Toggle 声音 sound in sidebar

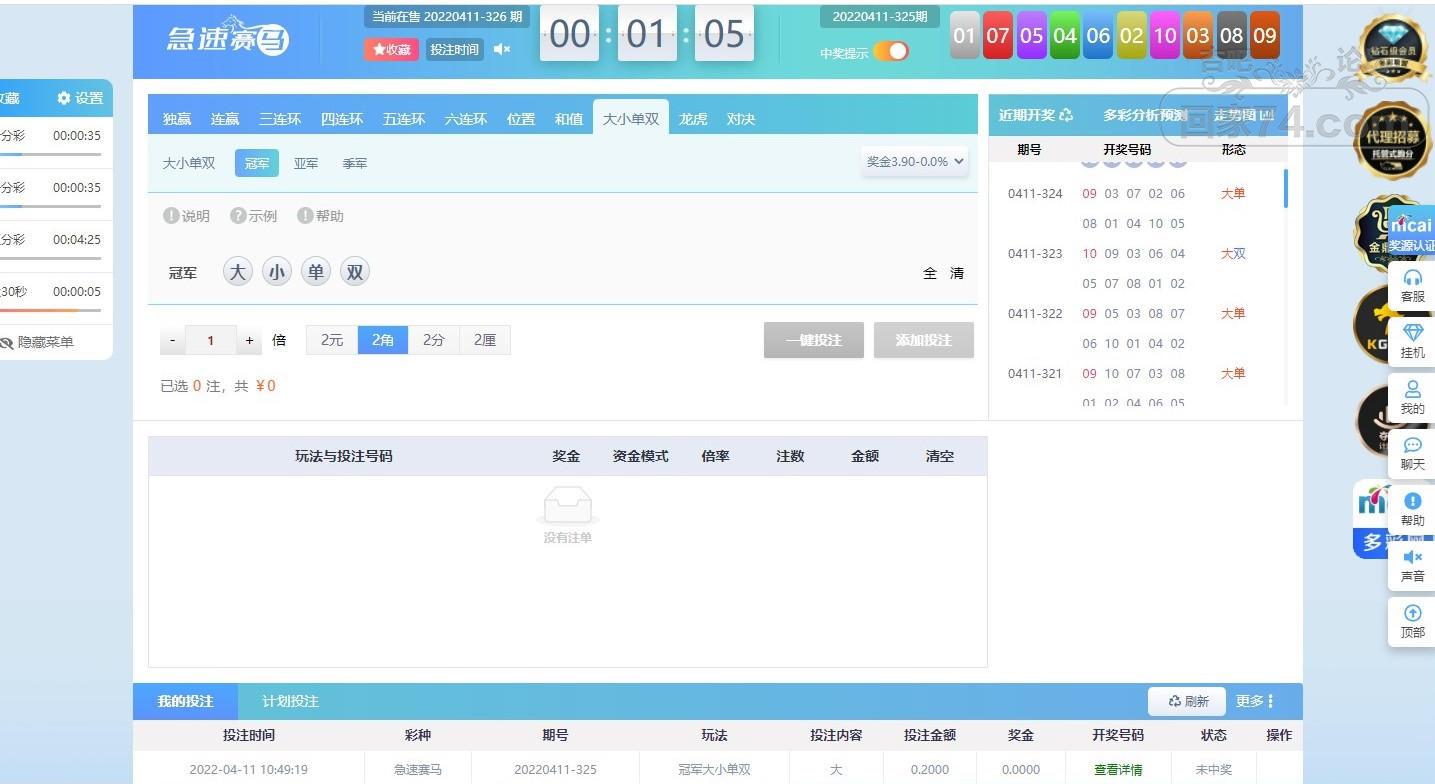pyautogui.click(x=1413, y=565)
